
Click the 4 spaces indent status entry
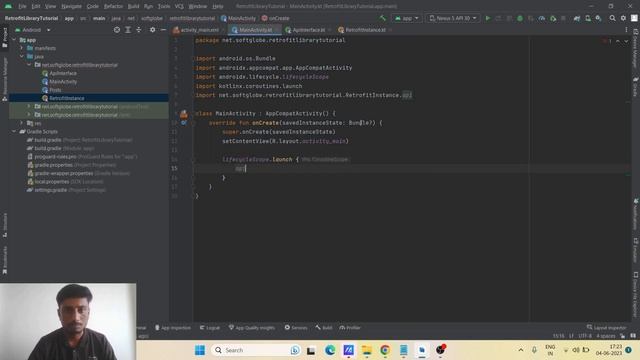[606, 336]
